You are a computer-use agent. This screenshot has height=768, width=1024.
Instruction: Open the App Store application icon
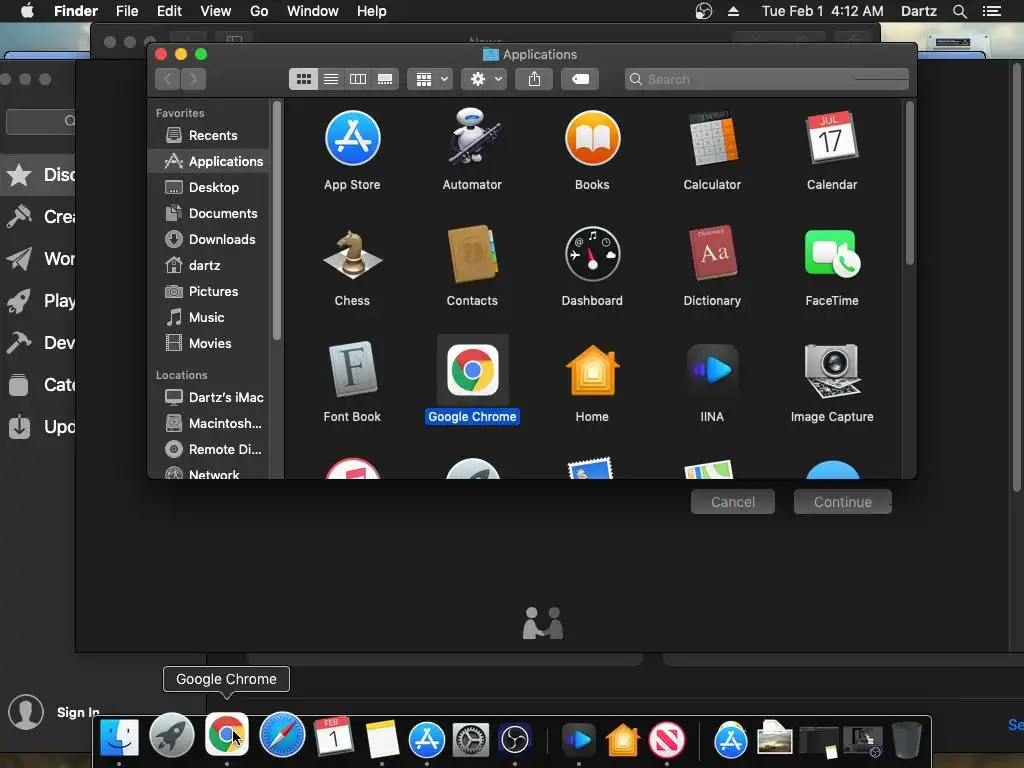click(x=353, y=138)
